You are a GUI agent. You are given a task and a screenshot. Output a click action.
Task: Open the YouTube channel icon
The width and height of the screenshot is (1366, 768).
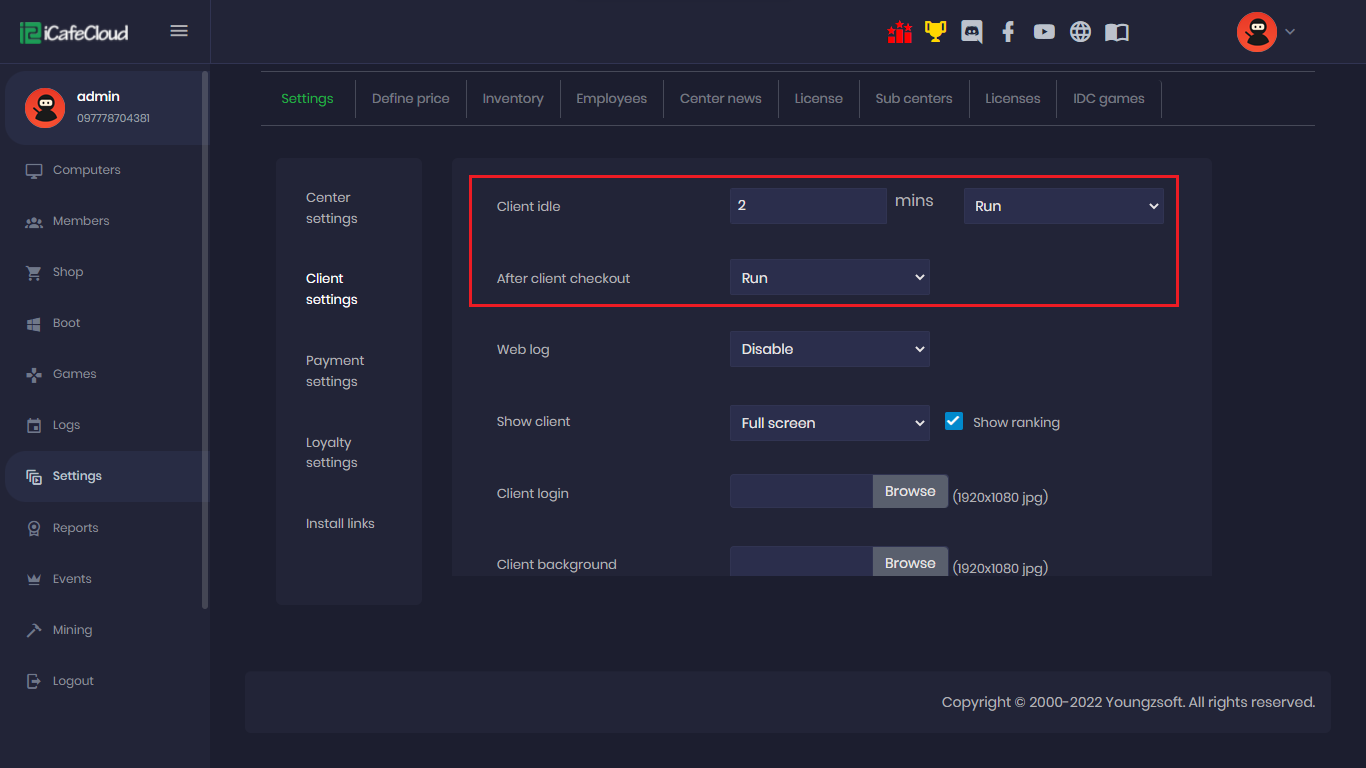pos(1044,32)
